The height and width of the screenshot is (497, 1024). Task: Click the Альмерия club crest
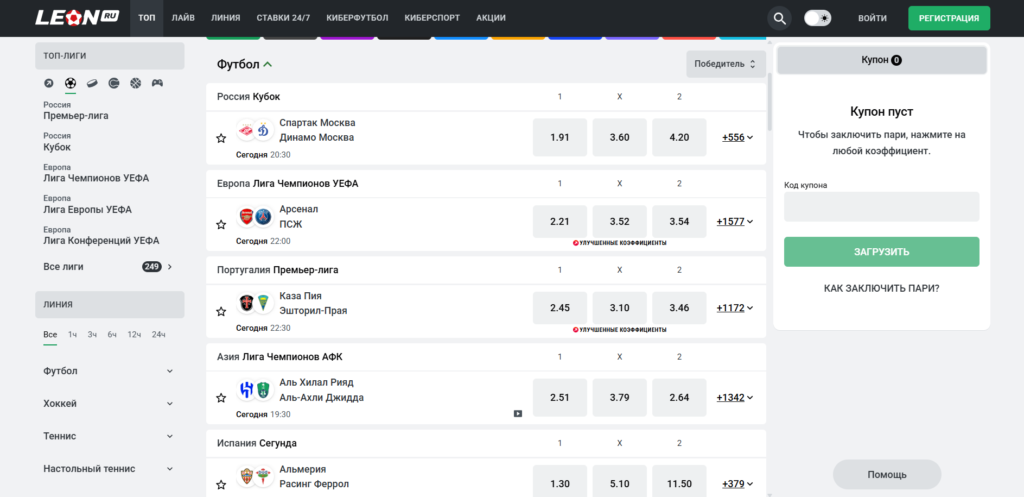click(246, 477)
